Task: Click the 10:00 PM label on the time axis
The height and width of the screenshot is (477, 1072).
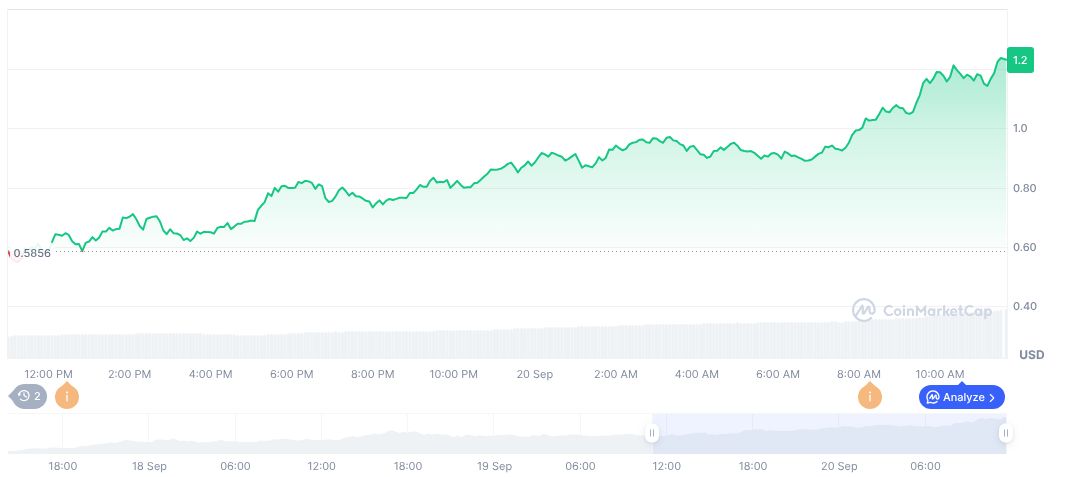Action: coord(454,374)
